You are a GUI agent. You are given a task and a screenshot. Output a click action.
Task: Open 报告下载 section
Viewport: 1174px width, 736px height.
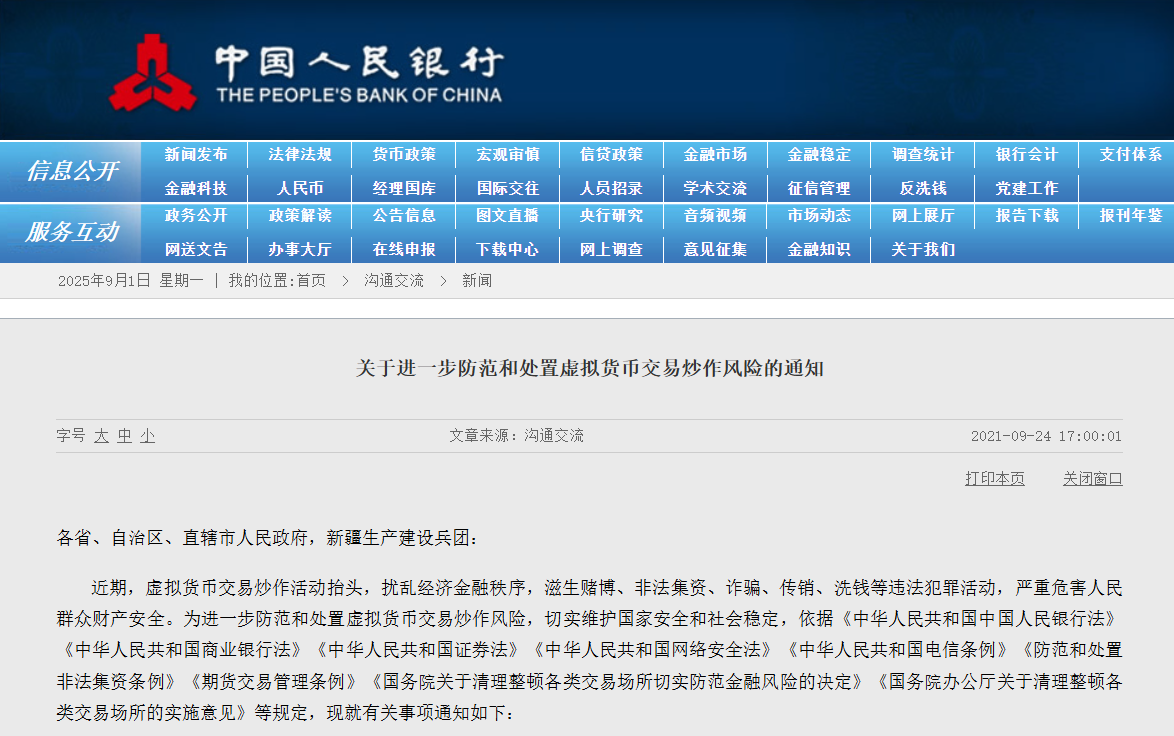pos(1027,216)
